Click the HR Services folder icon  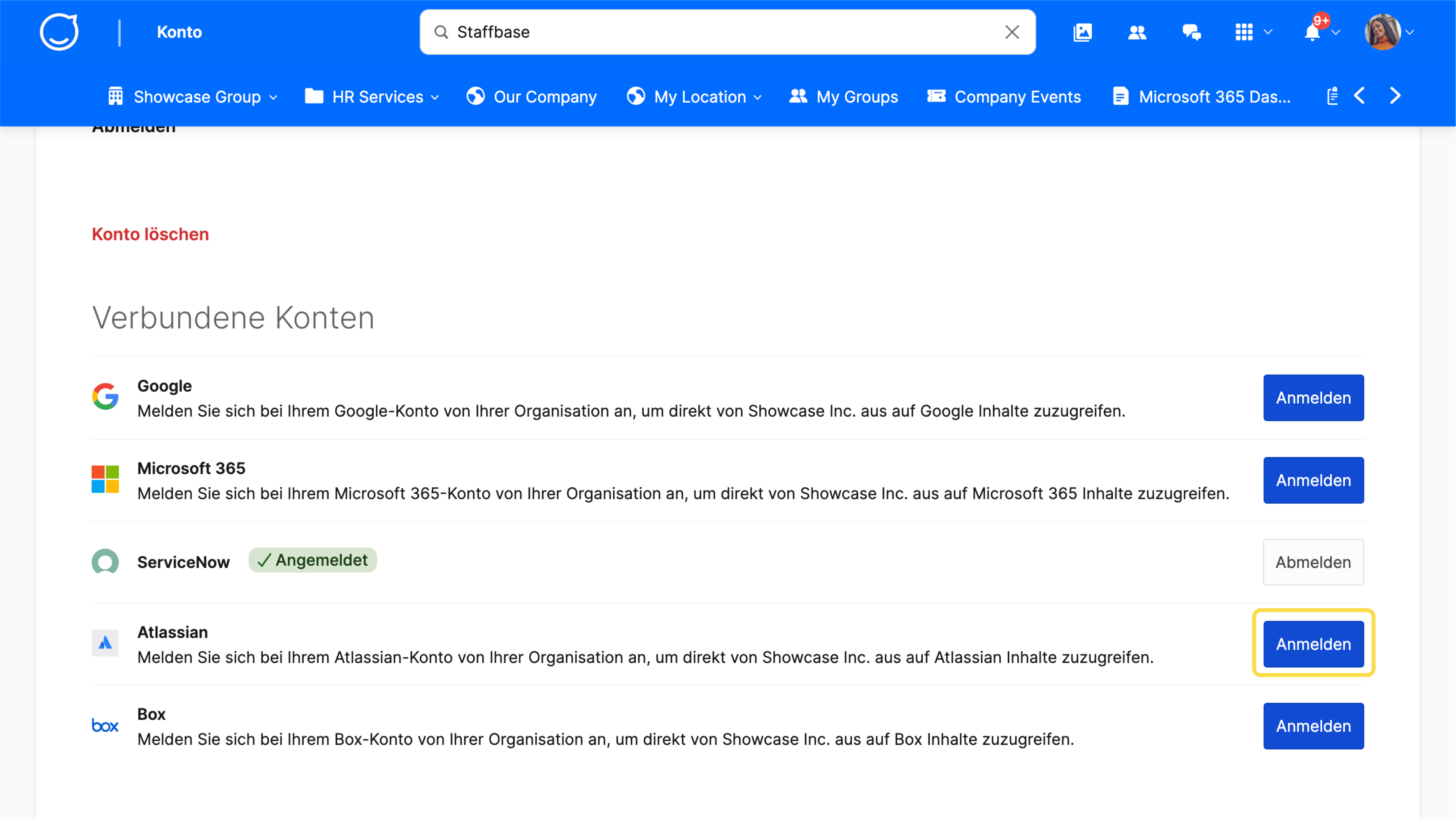coord(314,96)
